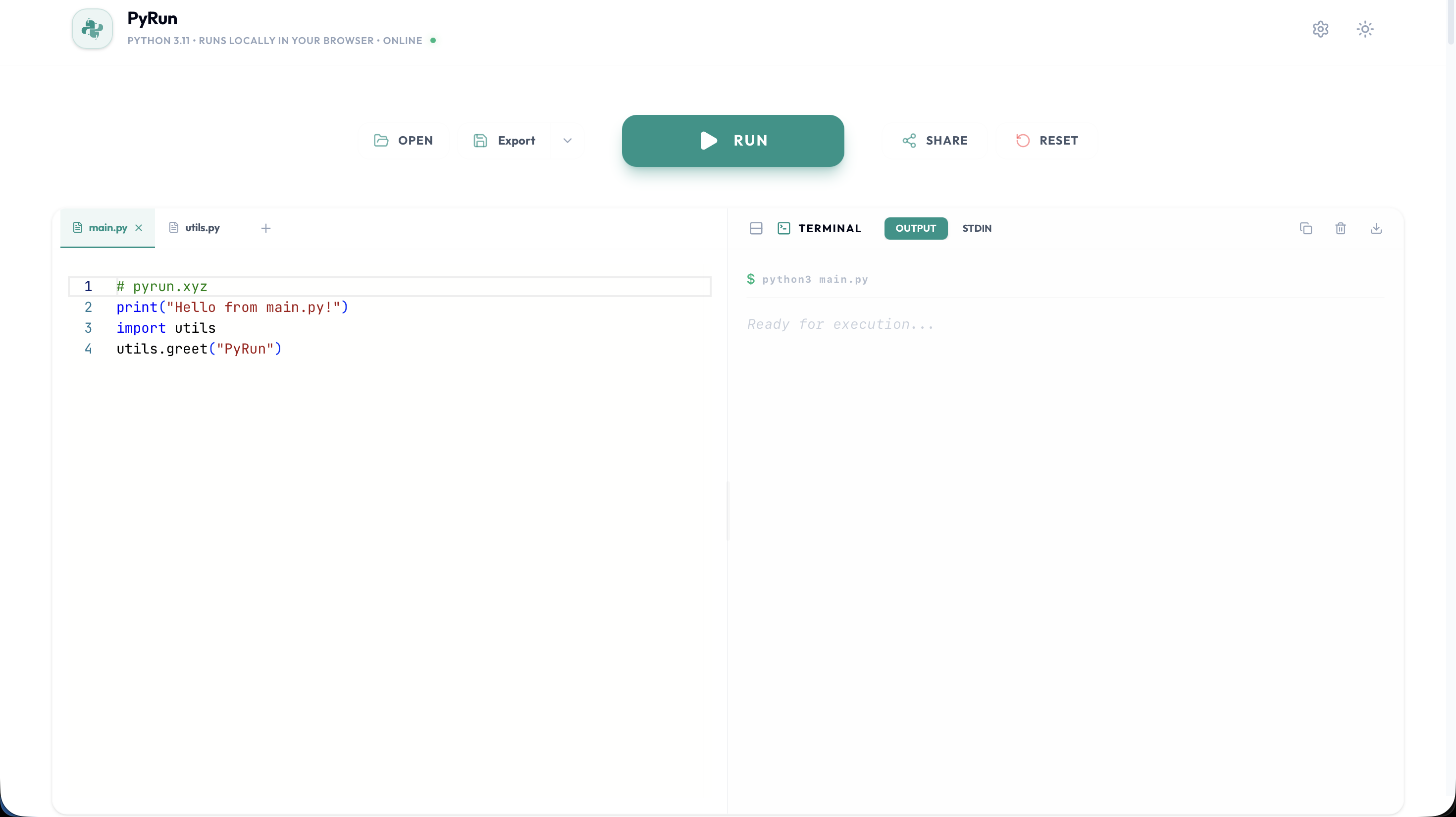Click the 'import utils' code line
Screen dimensions: 1456x817
tap(166, 328)
